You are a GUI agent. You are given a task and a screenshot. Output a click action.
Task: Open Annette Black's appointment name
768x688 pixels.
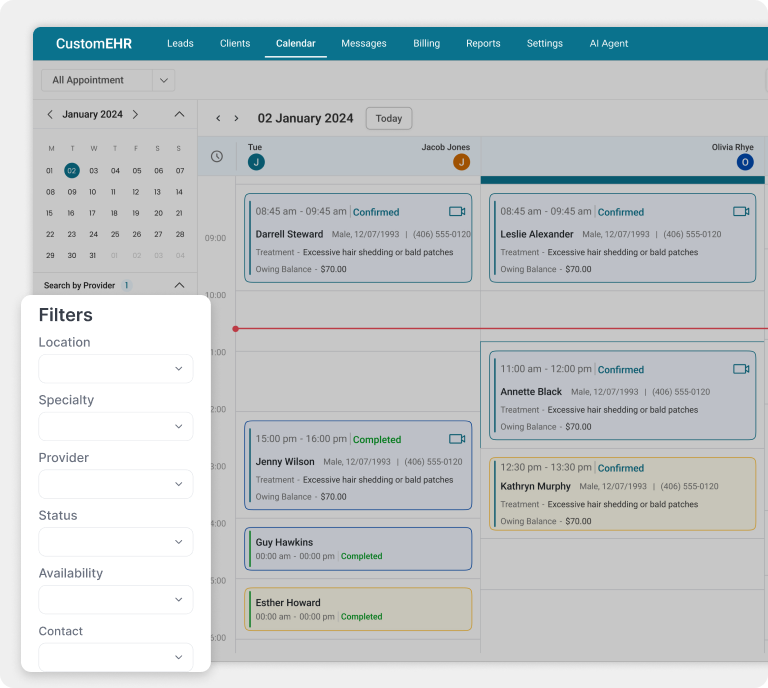click(x=531, y=392)
